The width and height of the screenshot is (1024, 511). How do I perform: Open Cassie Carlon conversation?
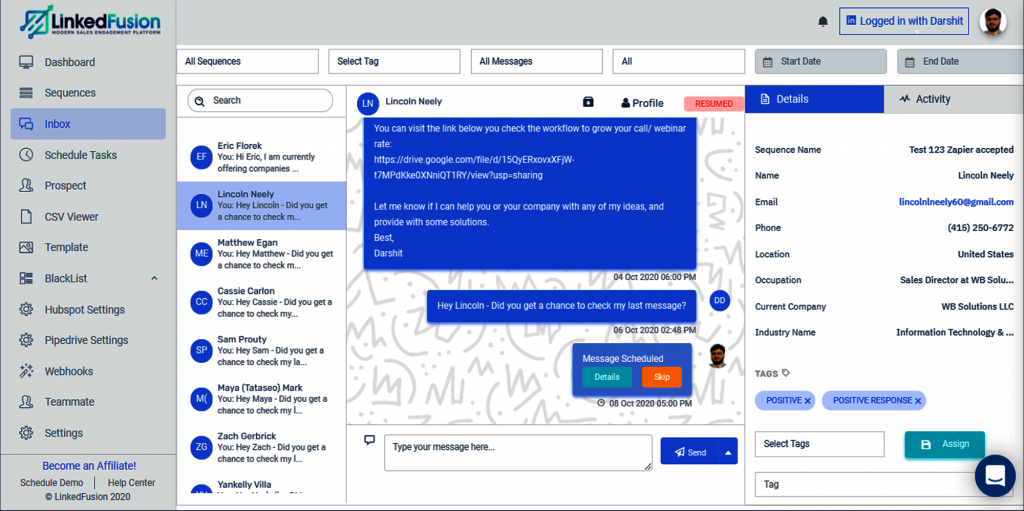[x=261, y=302]
